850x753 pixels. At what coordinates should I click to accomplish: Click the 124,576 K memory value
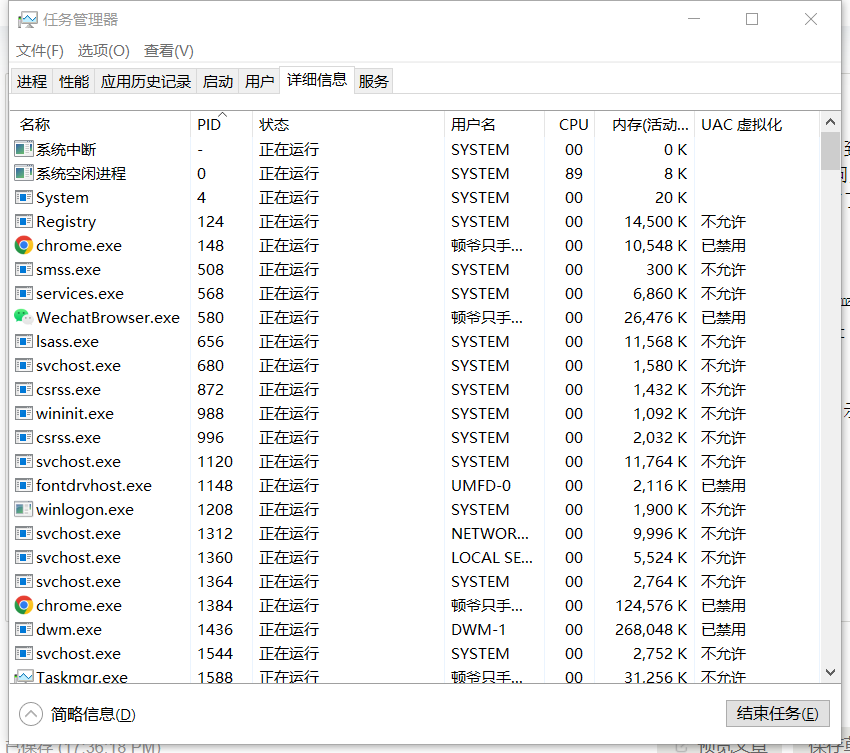coord(651,606)
